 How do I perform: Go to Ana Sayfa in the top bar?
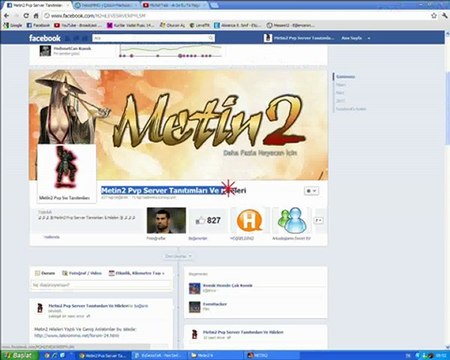351,38
